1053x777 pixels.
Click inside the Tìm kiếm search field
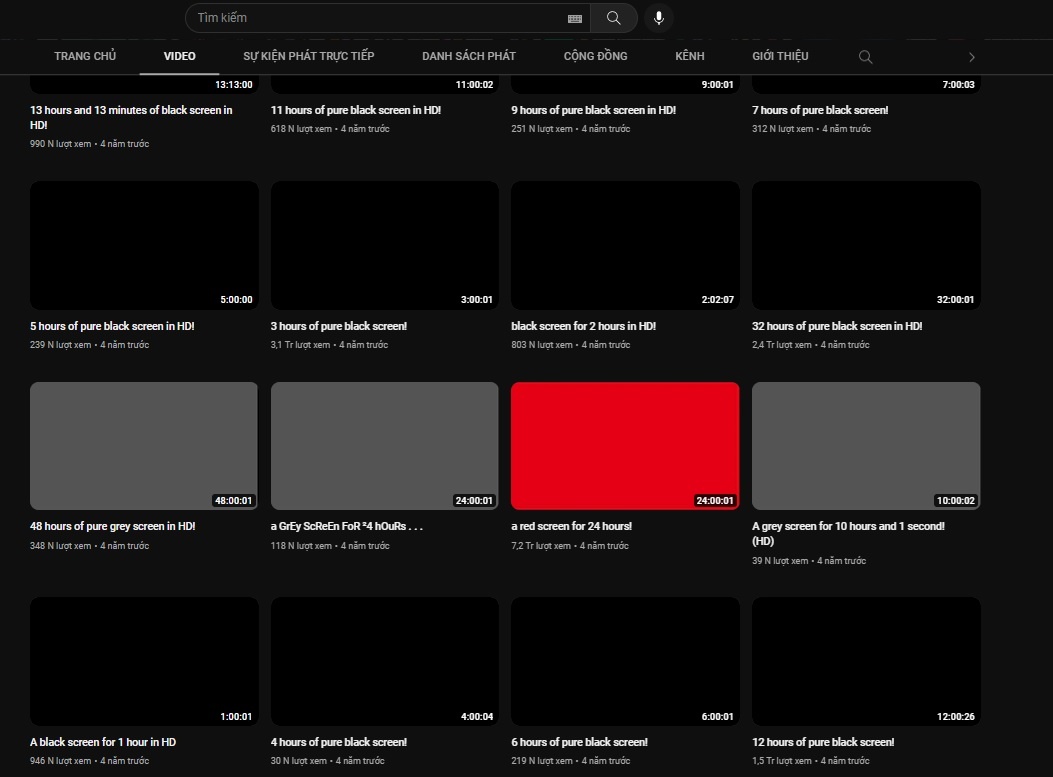[x=380, y=18]
